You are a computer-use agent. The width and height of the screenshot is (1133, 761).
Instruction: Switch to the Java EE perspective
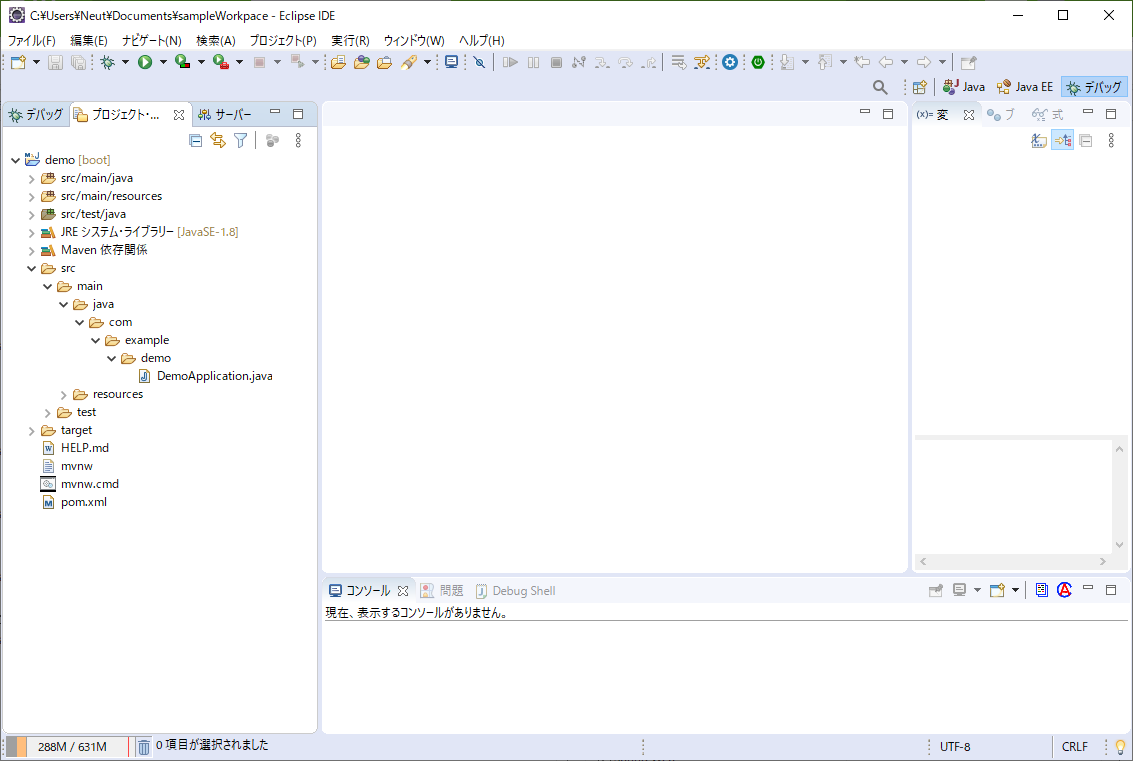point(1025,87)
